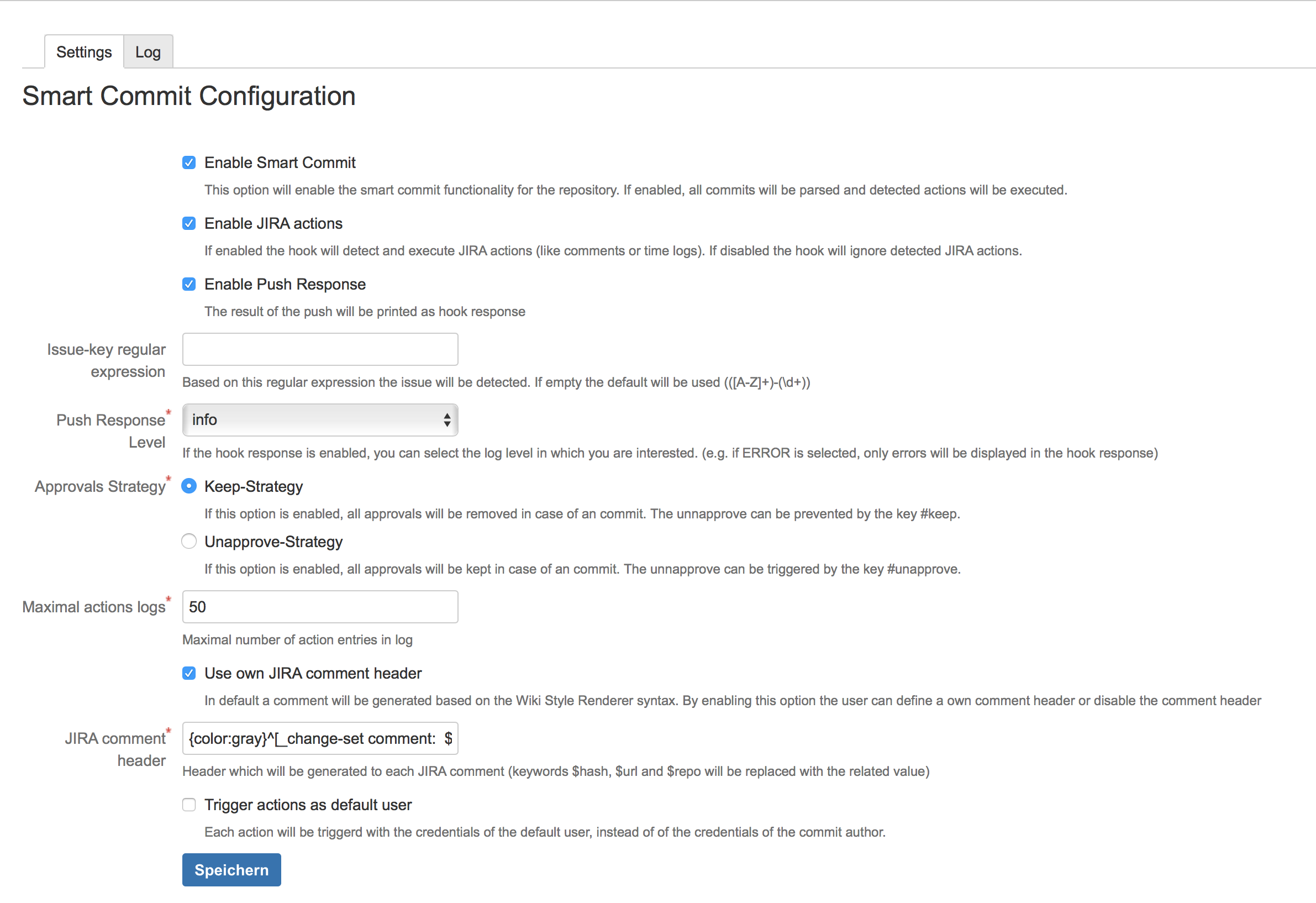This screenshot has height=903, width=1316.
Task: Click the Keep-Strategy label text
Action: click(x=254, y=486)
